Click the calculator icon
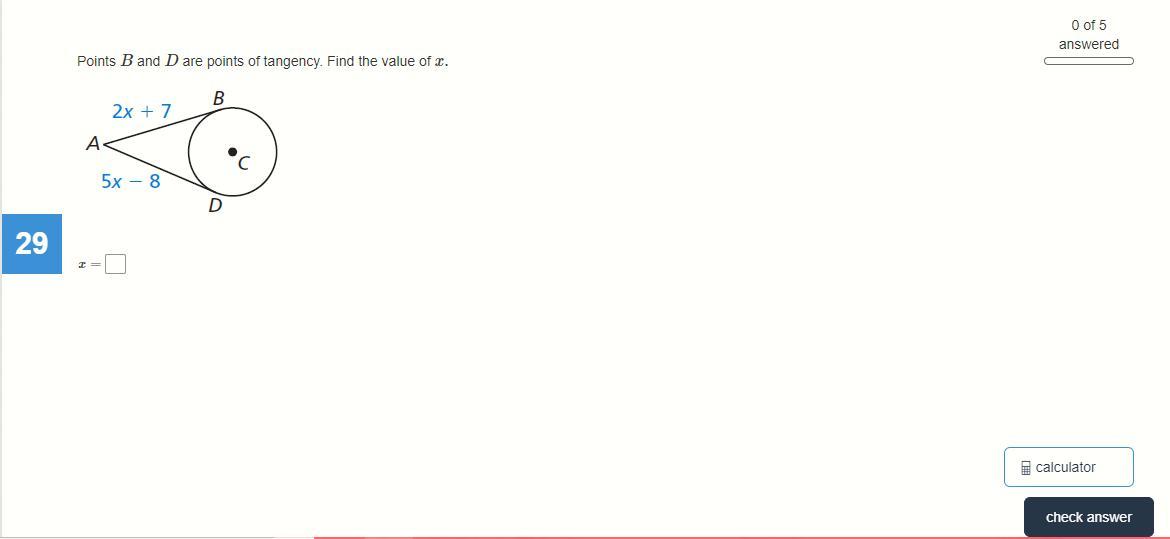The image size is (1170, 539). (1026, 468)
